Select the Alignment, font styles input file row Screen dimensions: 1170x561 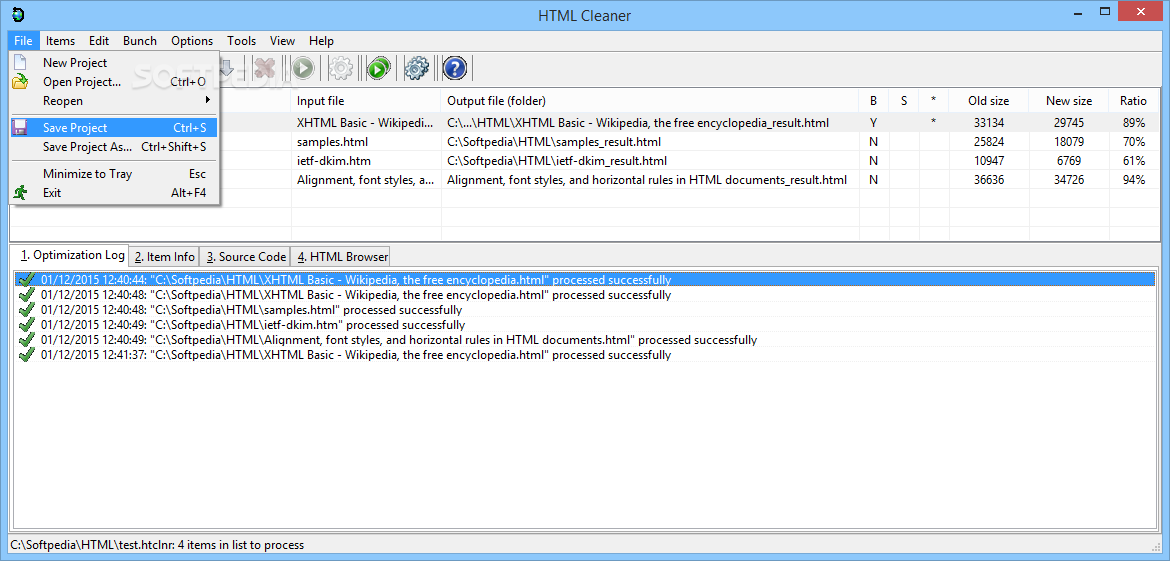pos(366,179)
